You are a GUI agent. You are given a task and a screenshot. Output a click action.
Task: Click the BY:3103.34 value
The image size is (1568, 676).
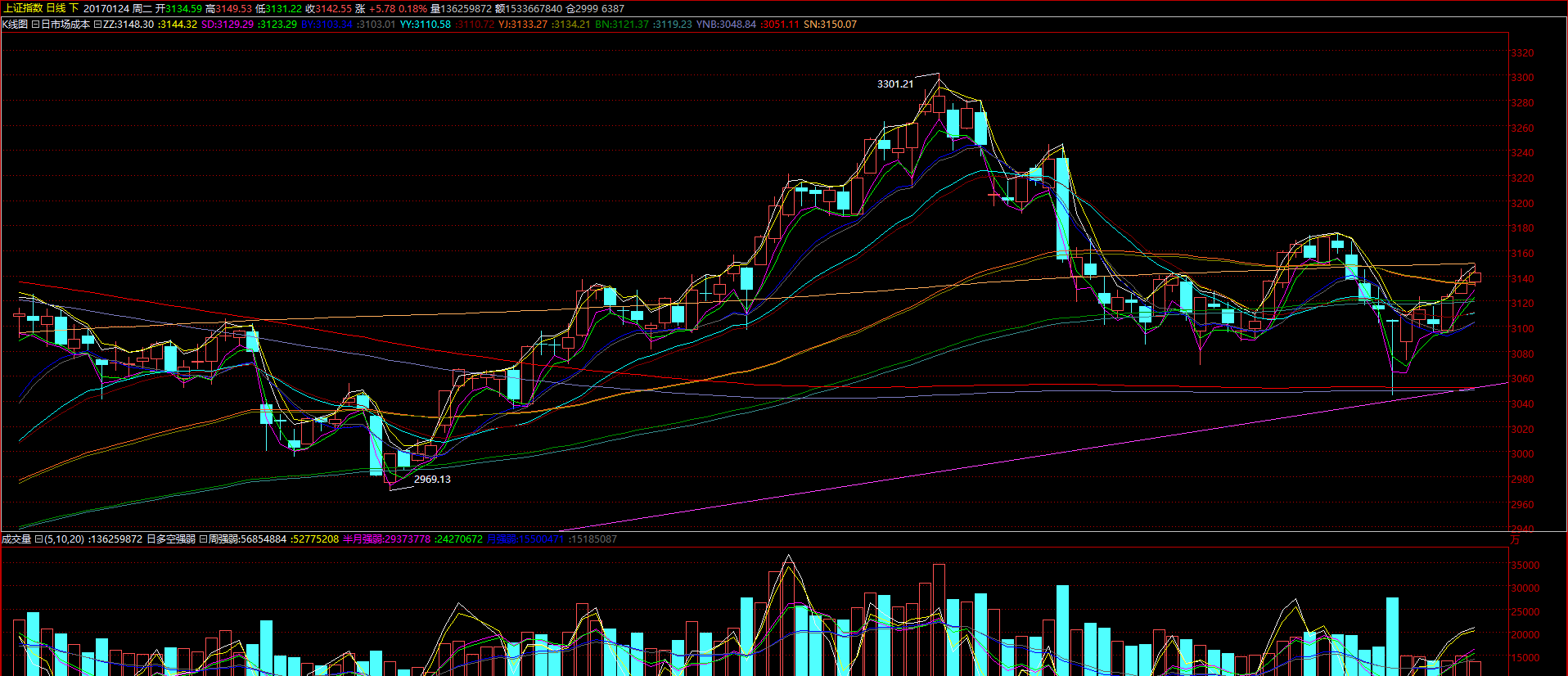[327, 25]
